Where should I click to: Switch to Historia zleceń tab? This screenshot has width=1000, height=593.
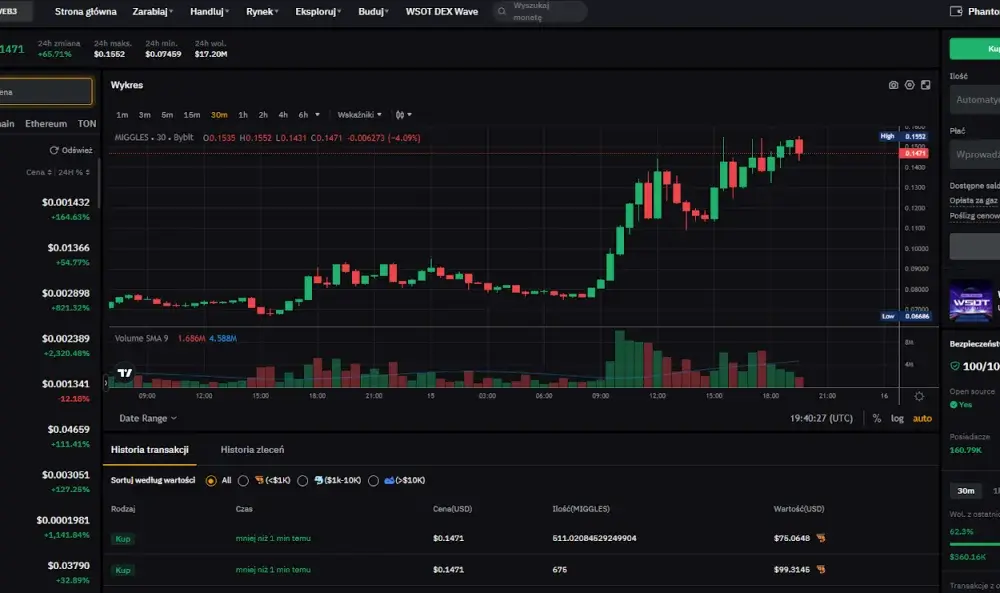[x=253, y=450]
